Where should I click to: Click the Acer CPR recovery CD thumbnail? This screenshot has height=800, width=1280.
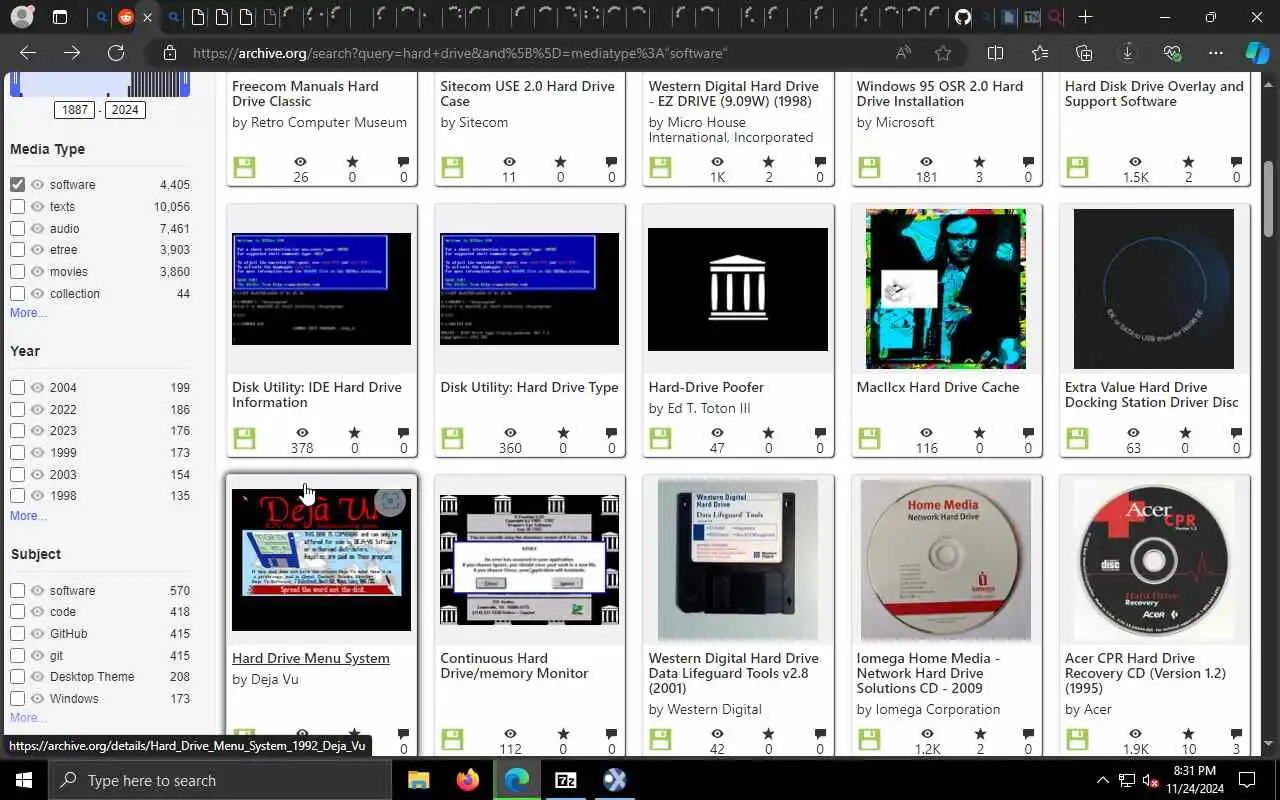1154,559
